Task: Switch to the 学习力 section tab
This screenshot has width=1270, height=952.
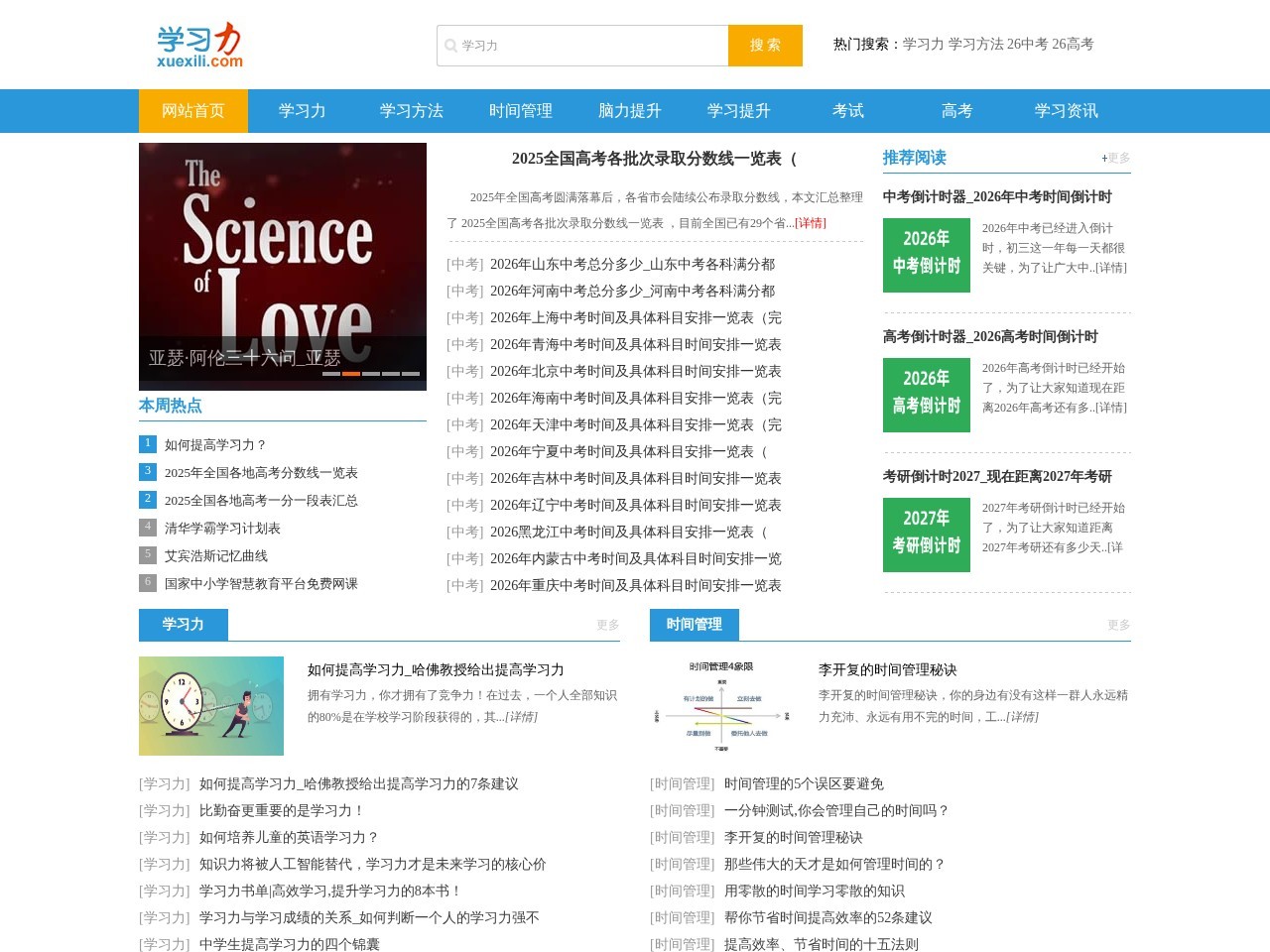Action: click(x=183, y=625)
